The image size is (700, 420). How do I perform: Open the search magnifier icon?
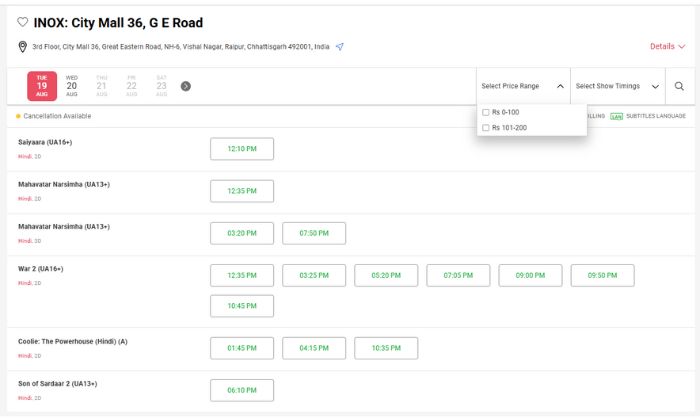pyautogui.click(x=679, y=86)
